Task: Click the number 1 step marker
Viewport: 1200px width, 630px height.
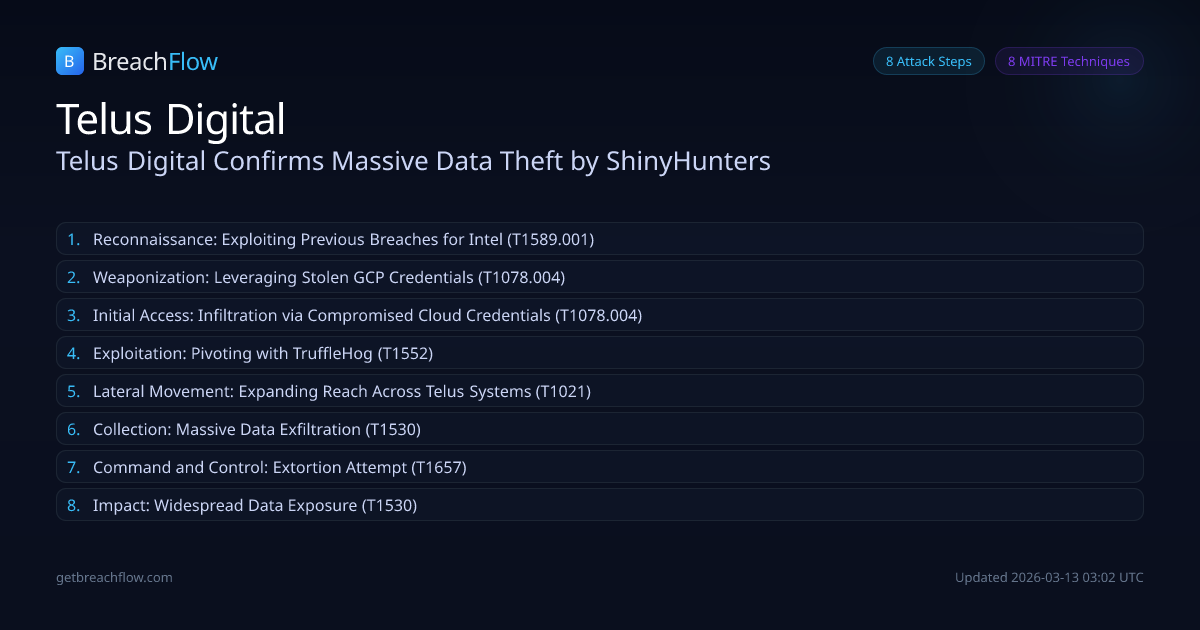Action: (x=73, y=239)
